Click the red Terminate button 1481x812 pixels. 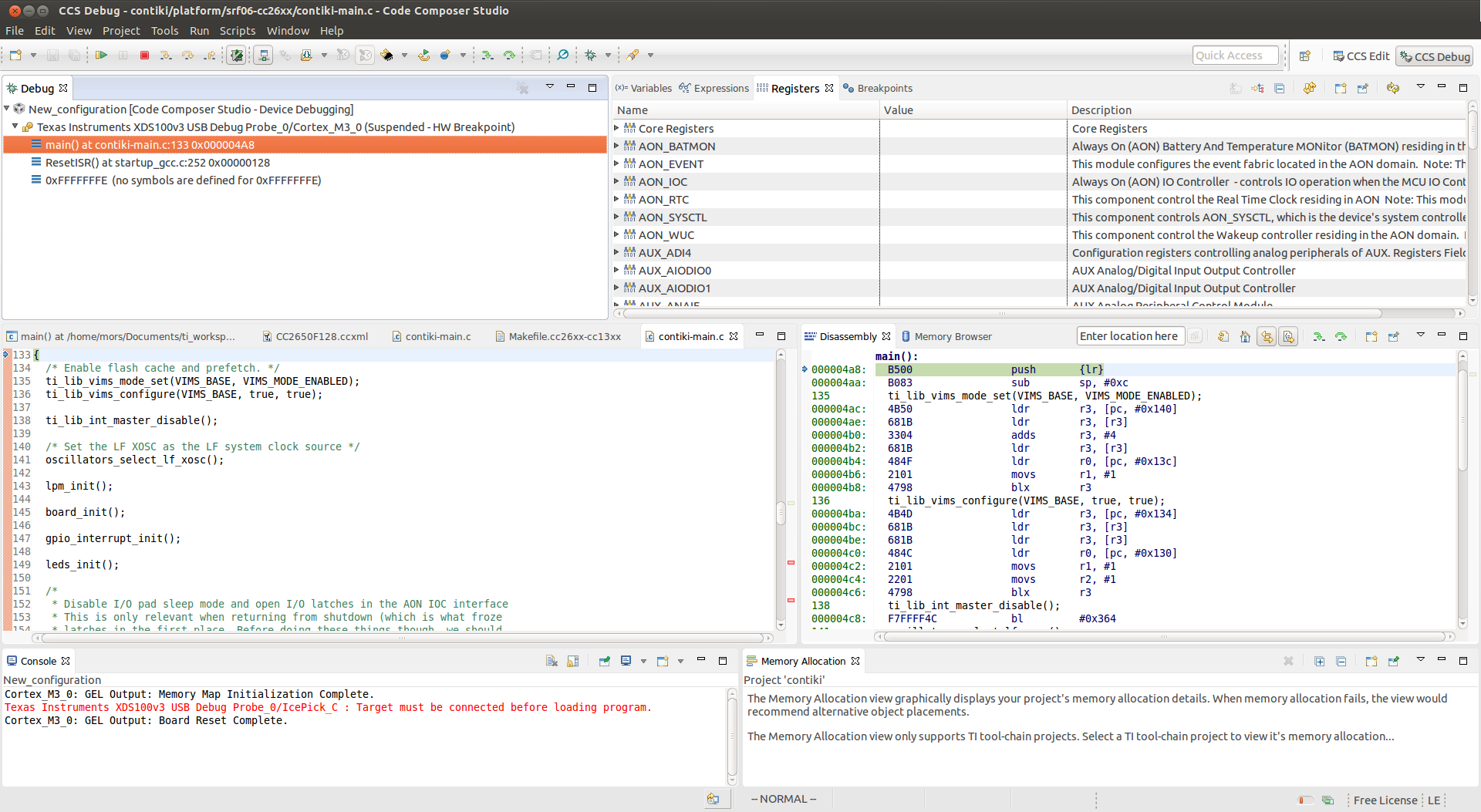(144, 56)
